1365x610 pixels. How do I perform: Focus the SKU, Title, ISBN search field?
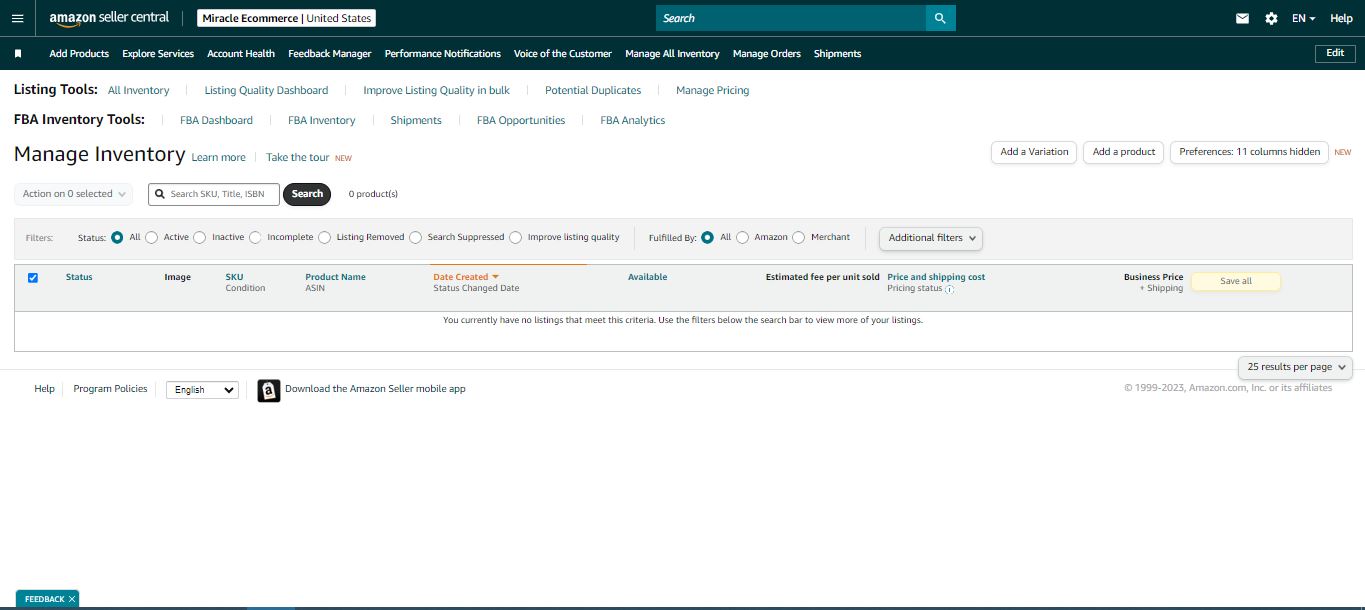[214, 194]
